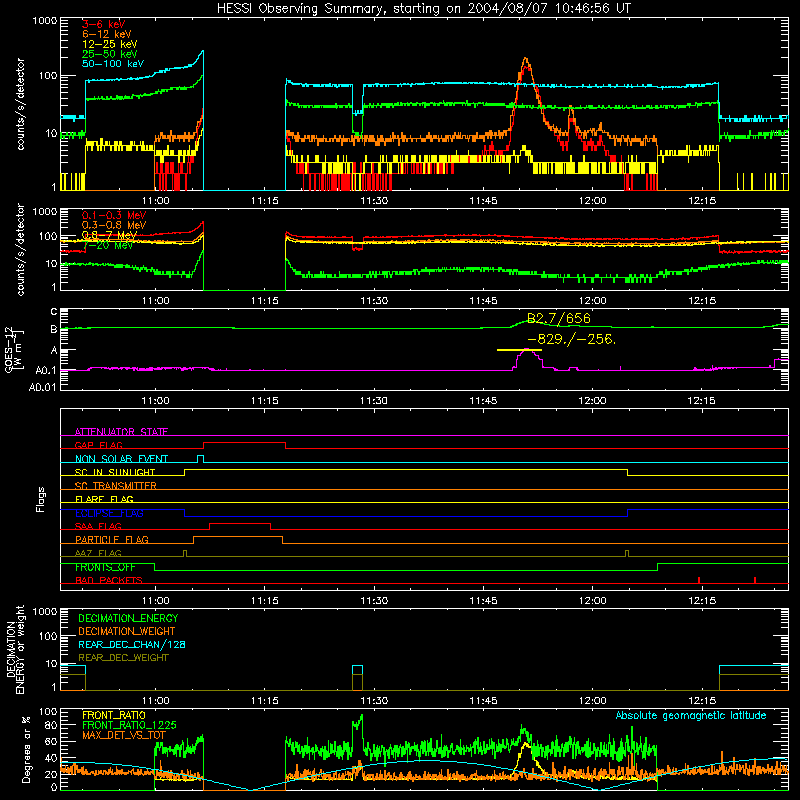The width and height of the screenshot is (800, 800).
Task: Click the 12:00 time label under the GOES panel
Action: click(592, 401)
